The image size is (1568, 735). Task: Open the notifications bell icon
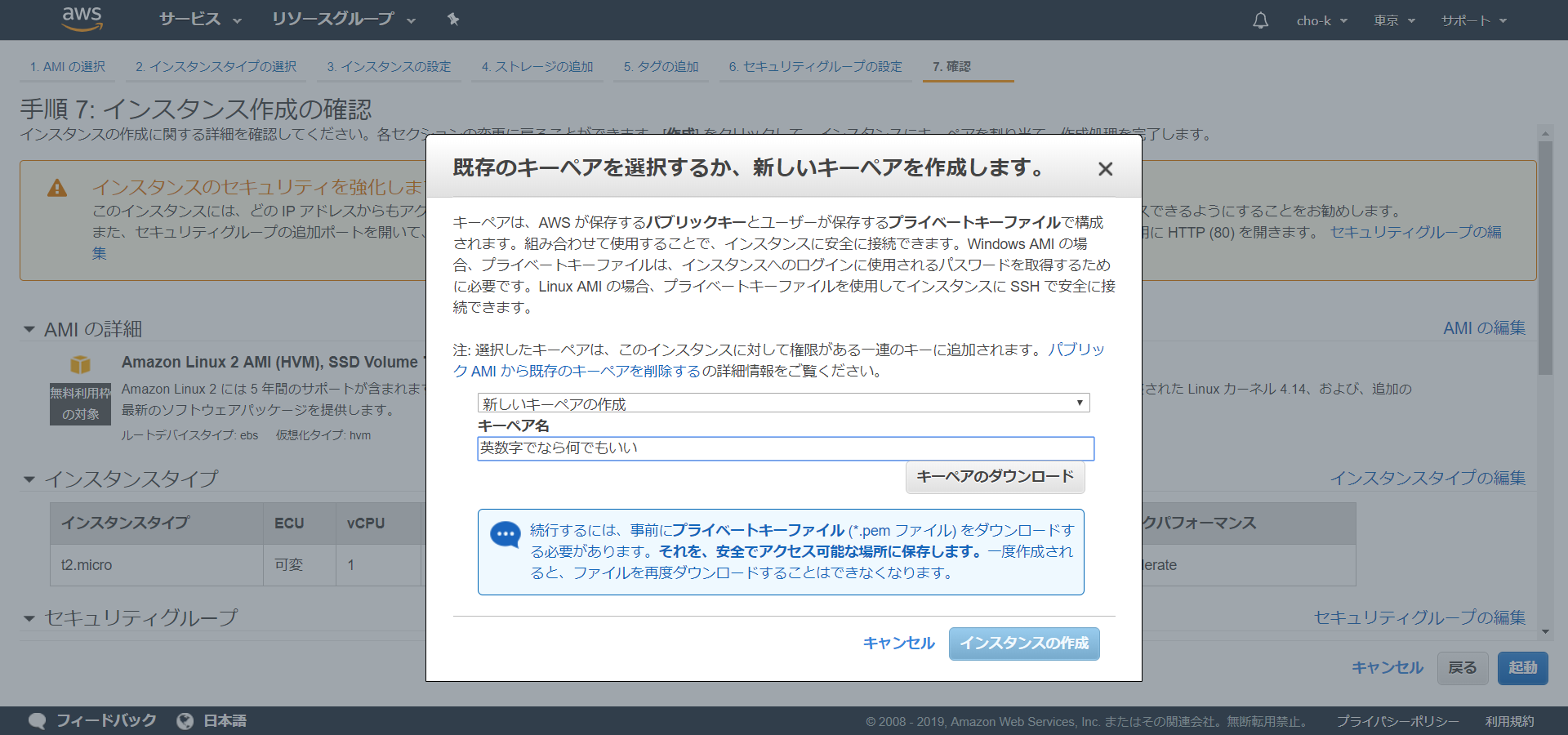point(1260,20)
